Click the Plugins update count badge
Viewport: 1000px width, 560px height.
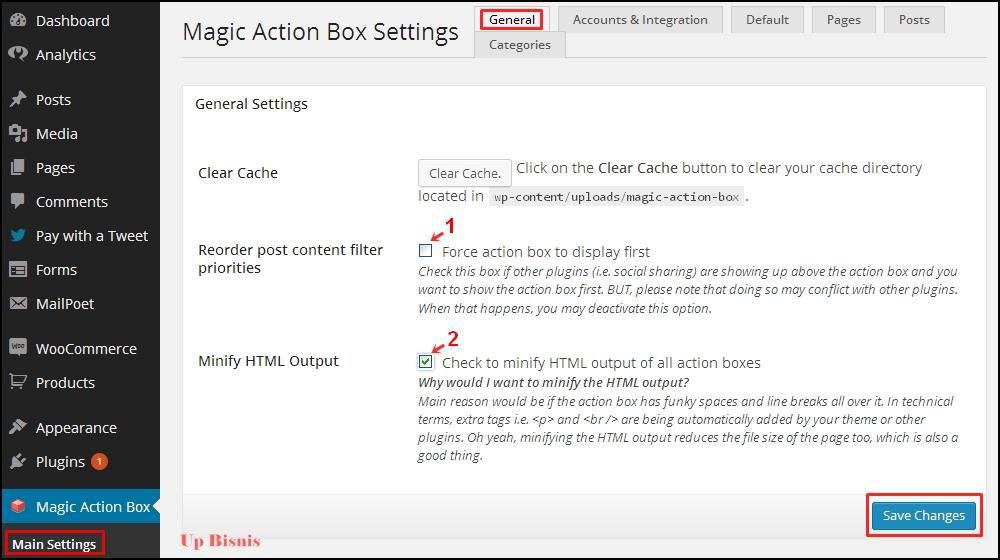click(99, 461)
